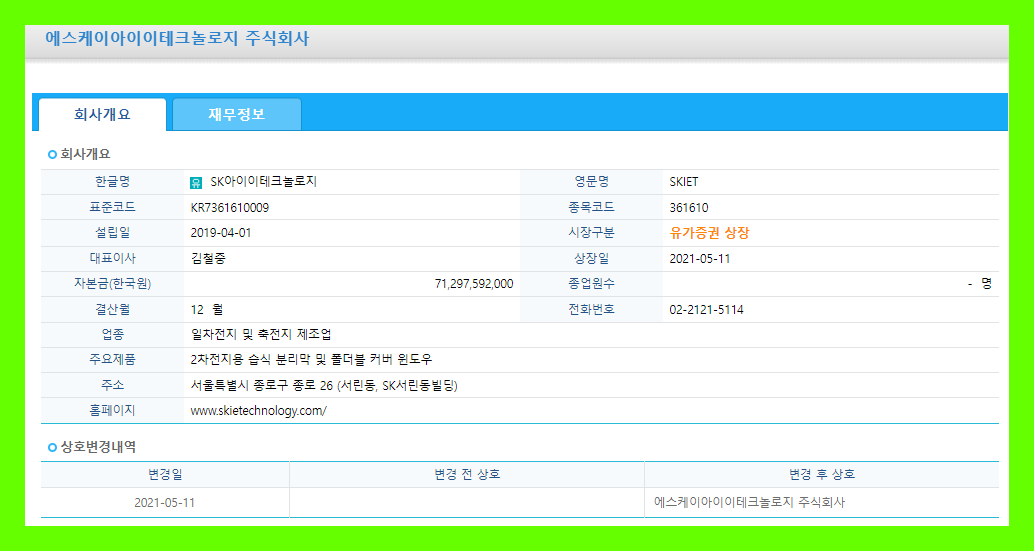Click listing date 2021-05-11 in 상장일 row
The width and height of the screenshot is (1034, 551).
tap(700, 258)
